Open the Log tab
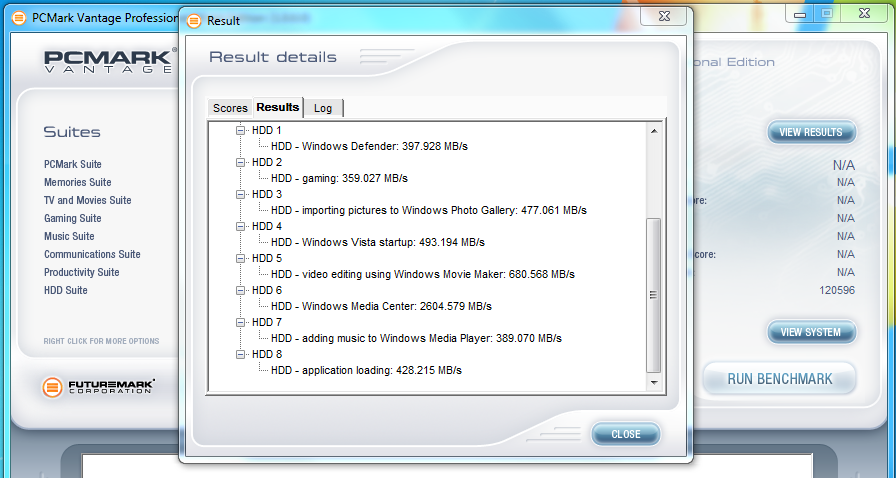The width and height of the screenshot is (896, 478). 323,108
